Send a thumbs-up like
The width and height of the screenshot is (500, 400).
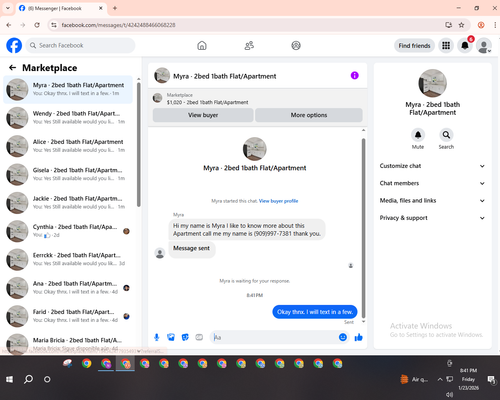[359, 337]
